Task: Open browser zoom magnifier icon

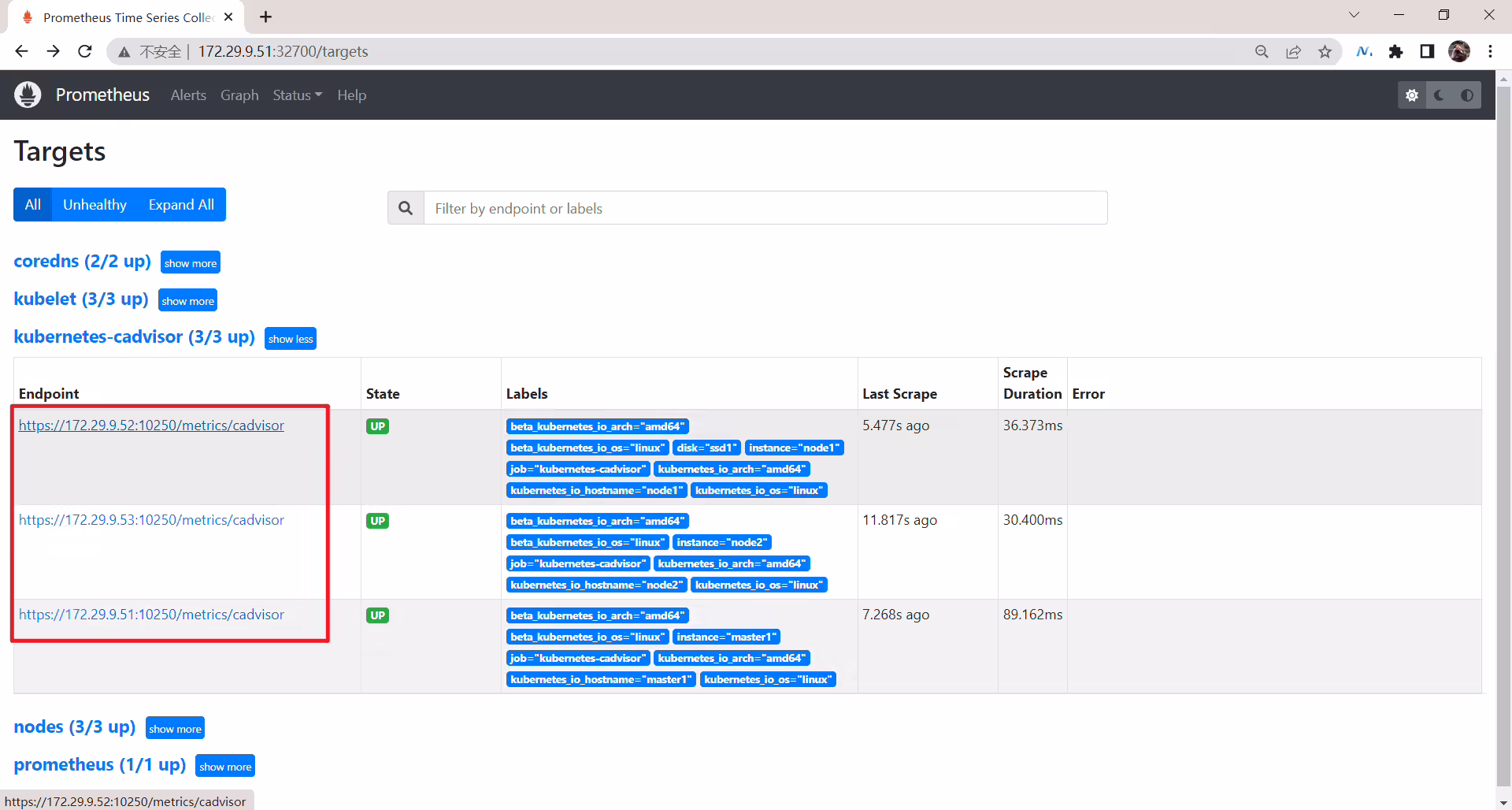Action: point(1262,51)
